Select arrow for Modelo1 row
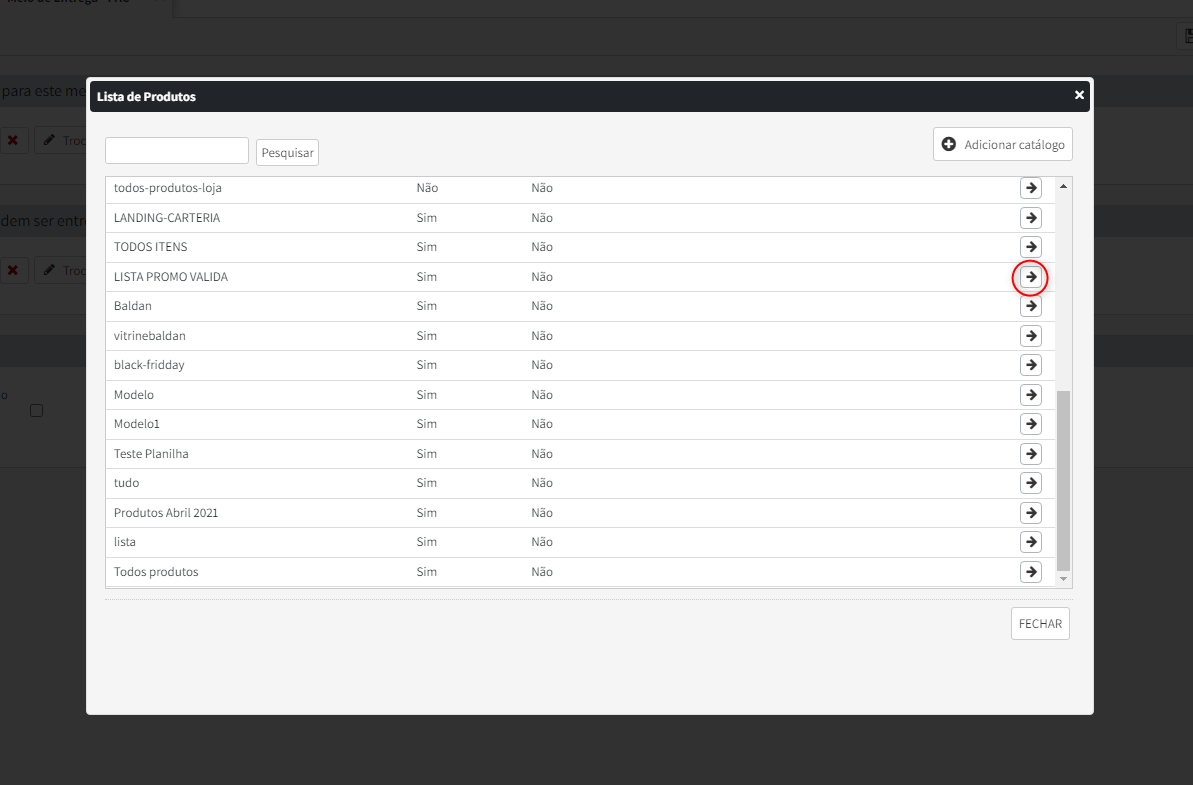Screen dimensions: 1193x785 click(1030, 424)
